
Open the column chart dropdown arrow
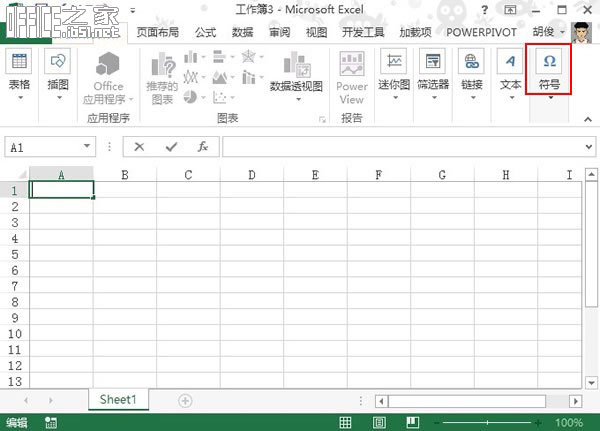coord(203,57)
